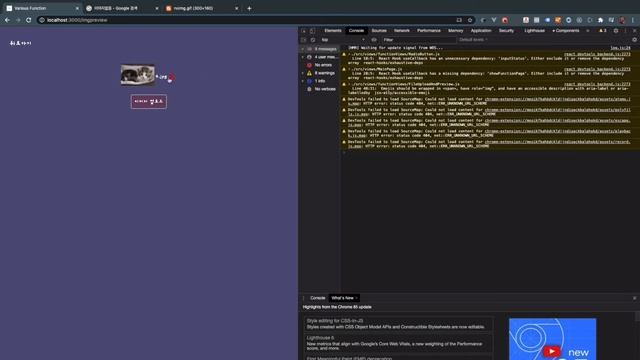Switch to the Performance tab
The width and height of the screenshot is (640, 360).
tap(429, 31)
